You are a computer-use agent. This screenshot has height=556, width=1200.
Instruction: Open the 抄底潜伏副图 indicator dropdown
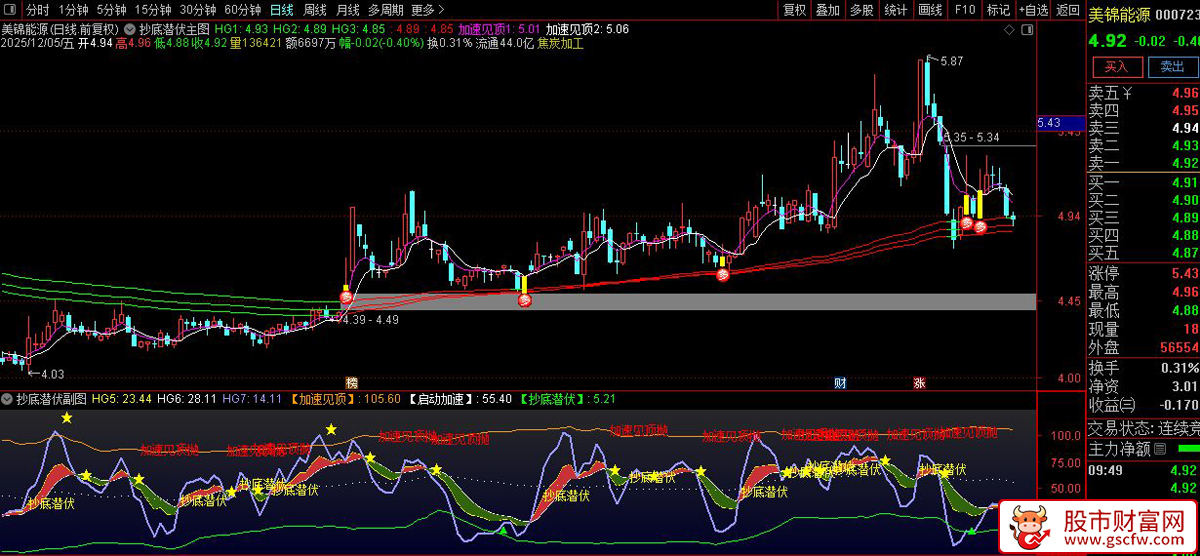(8, 398)
